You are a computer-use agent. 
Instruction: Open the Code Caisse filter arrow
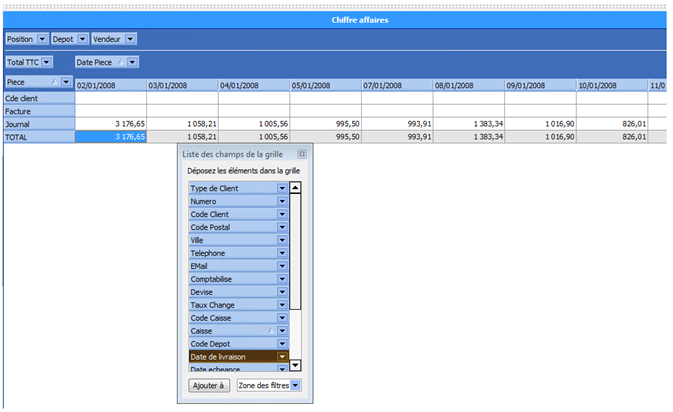coord(282,318)
